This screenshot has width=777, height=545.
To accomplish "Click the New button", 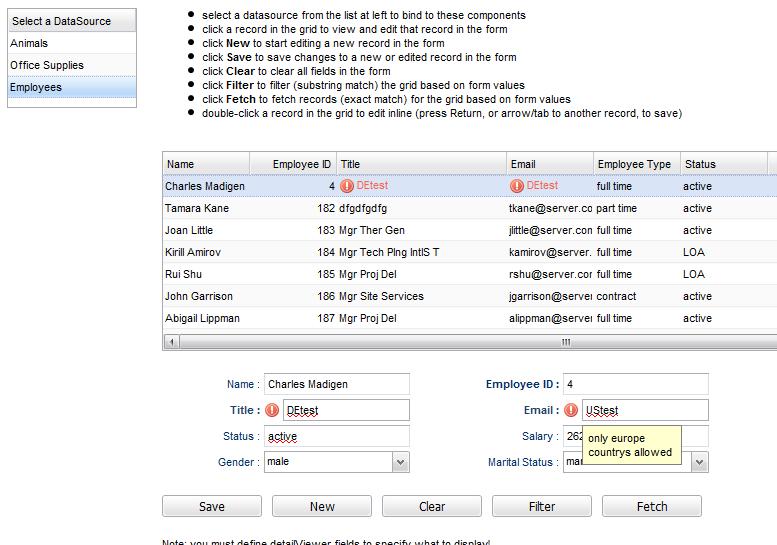I will tap(322, 506).
